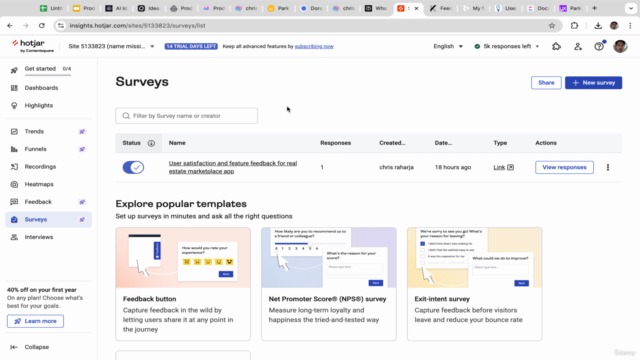Open Feedback in sidebar
The width and height of the screenshot is (640, 360).
38,202
